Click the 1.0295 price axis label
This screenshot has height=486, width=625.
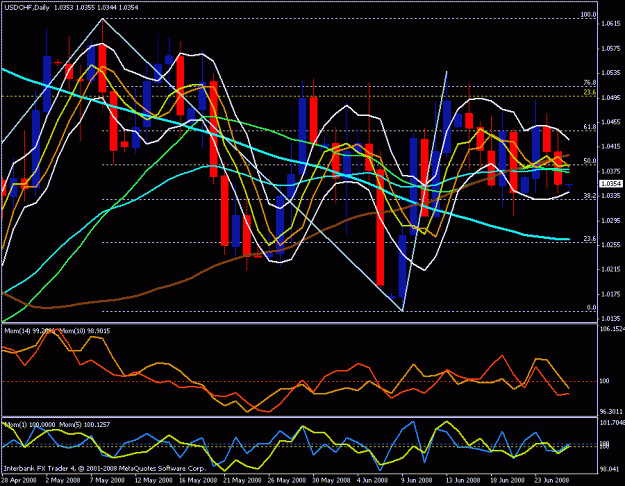click(x=610, y=220)
